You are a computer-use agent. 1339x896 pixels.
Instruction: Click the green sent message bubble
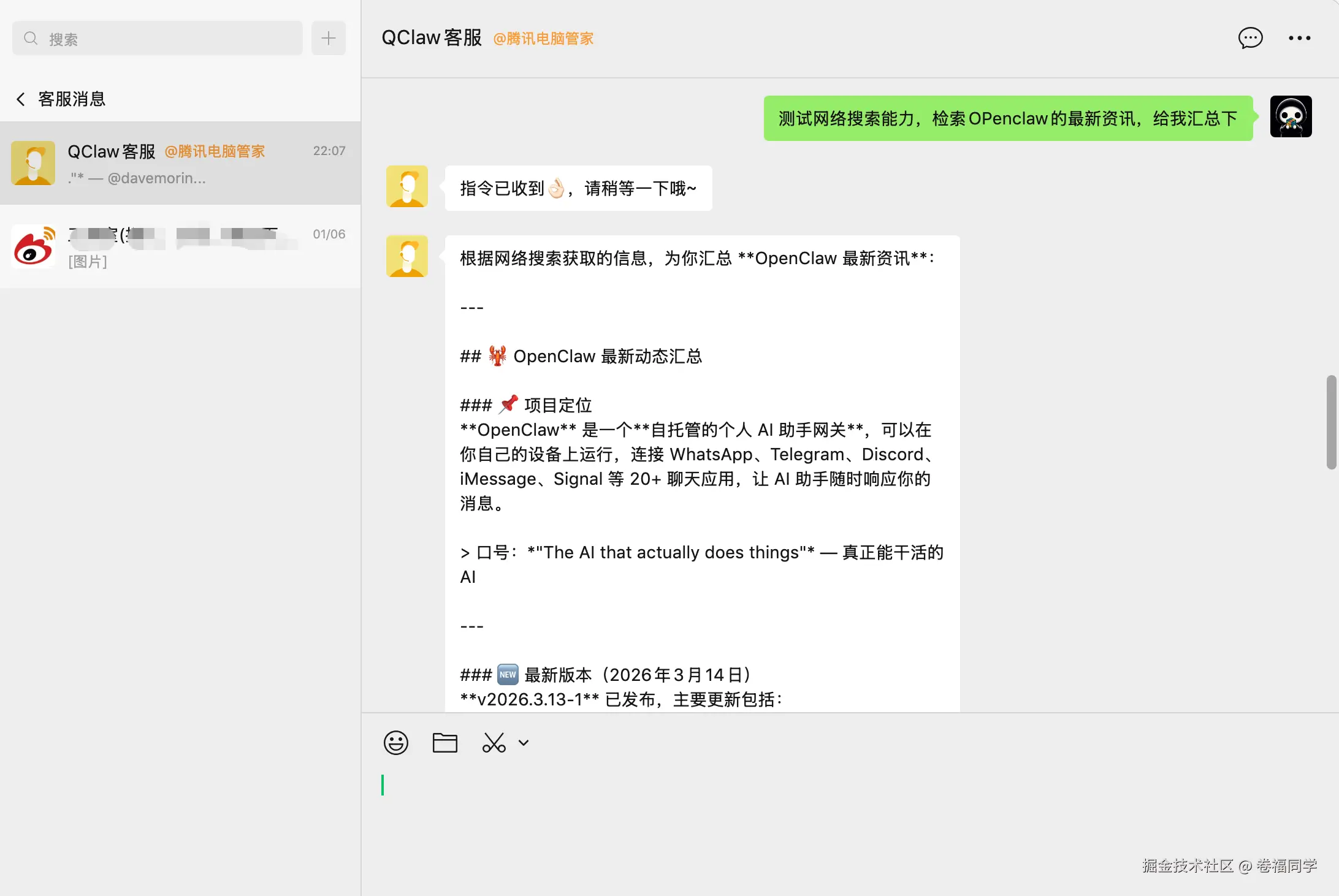tap(1008, 118)
